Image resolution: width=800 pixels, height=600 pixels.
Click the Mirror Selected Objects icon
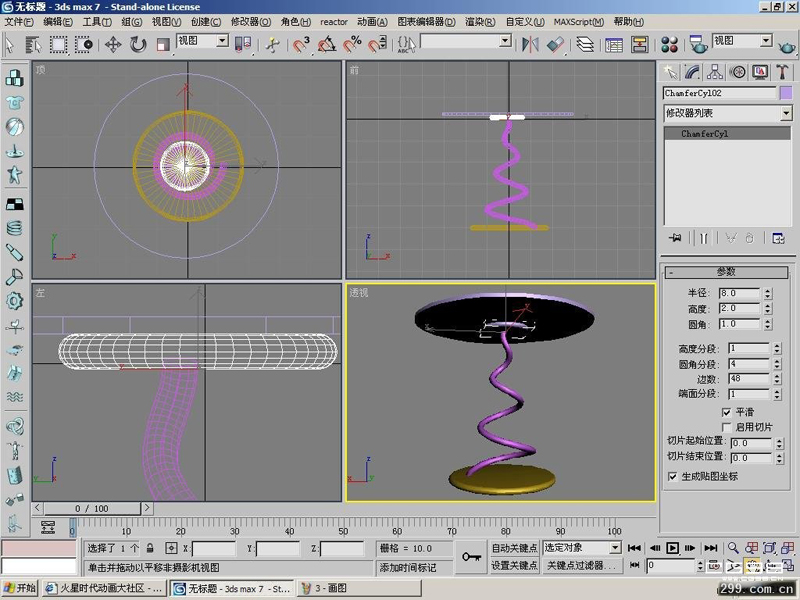(530, 44)
